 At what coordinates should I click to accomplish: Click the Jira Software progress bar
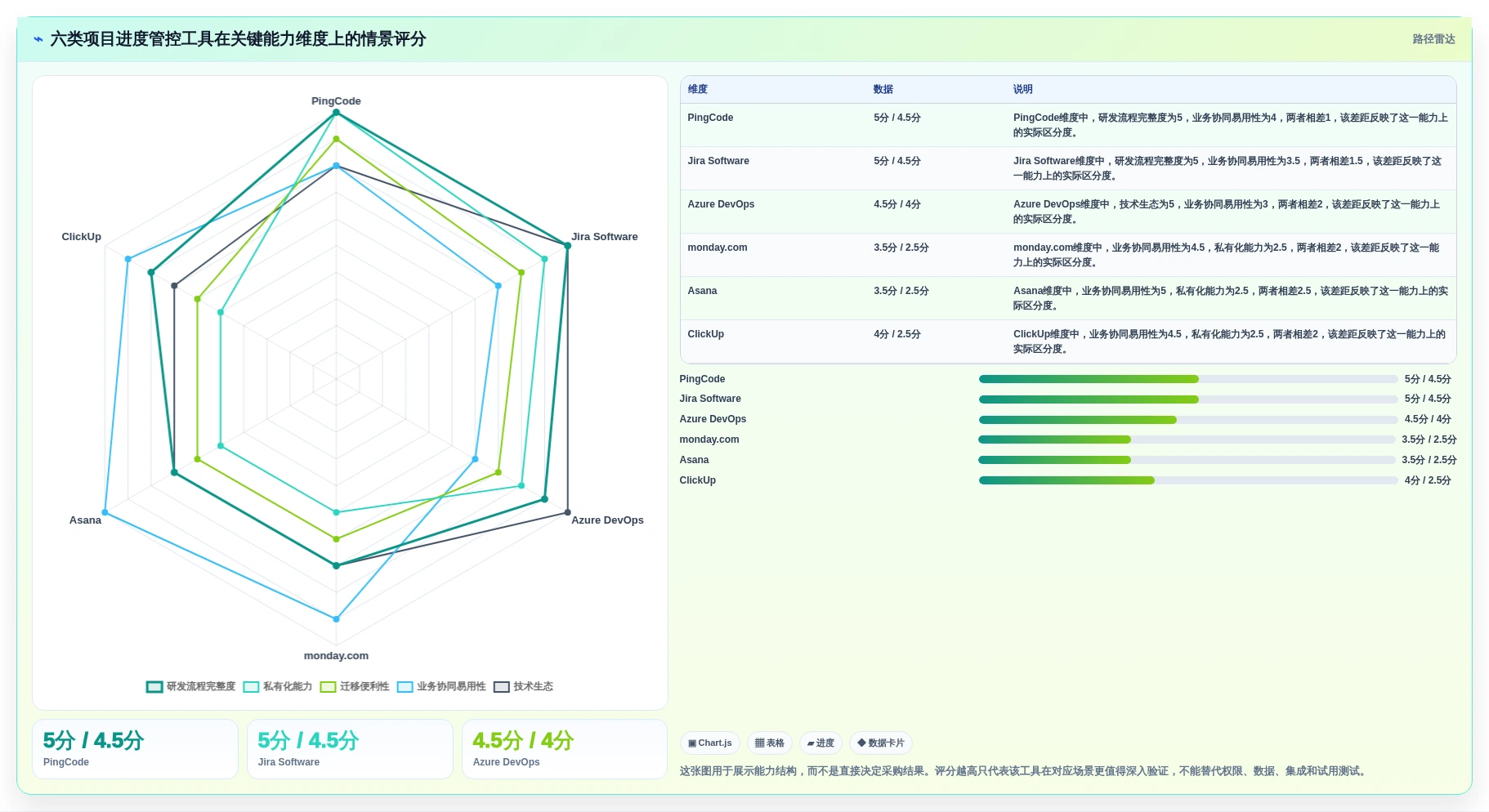click(x=1188, y=399)
